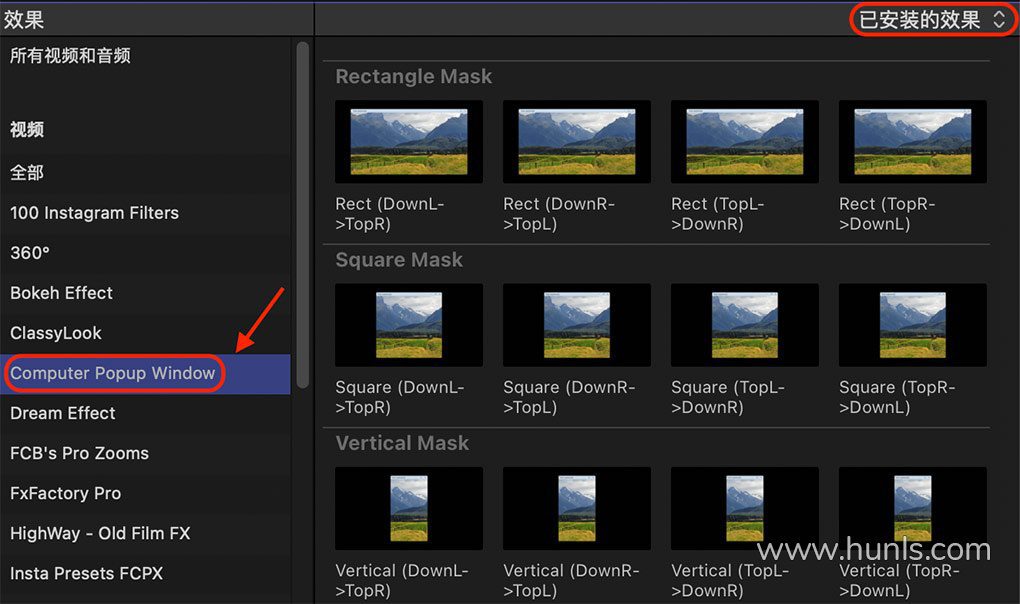Select Rect (DownL->TopR) effect thumbnail

[x=409, y=142]
